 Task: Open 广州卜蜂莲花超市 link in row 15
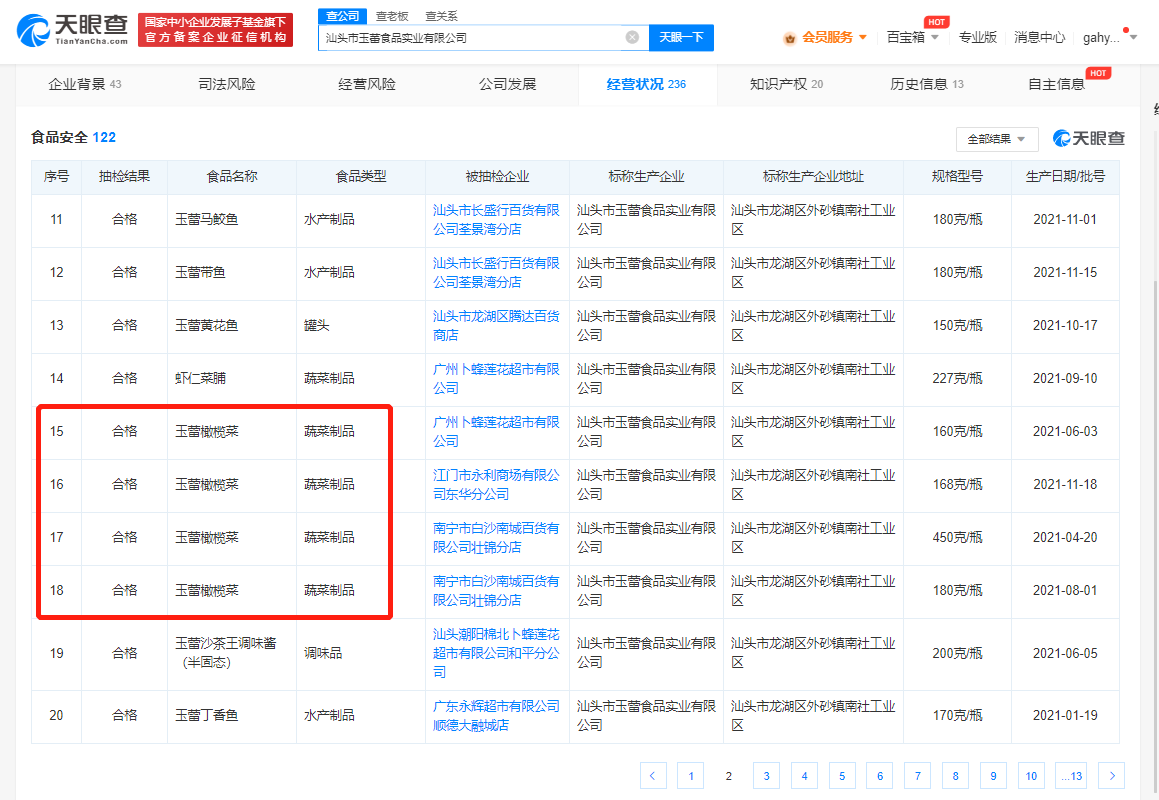496,431
